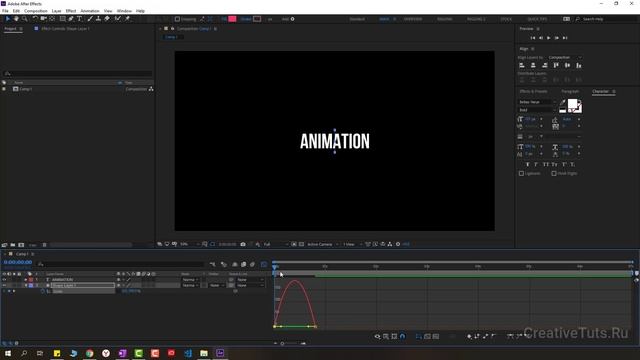Step to next frame in Preview
Viewport: 640px width, 360px height.
(557, 38)
